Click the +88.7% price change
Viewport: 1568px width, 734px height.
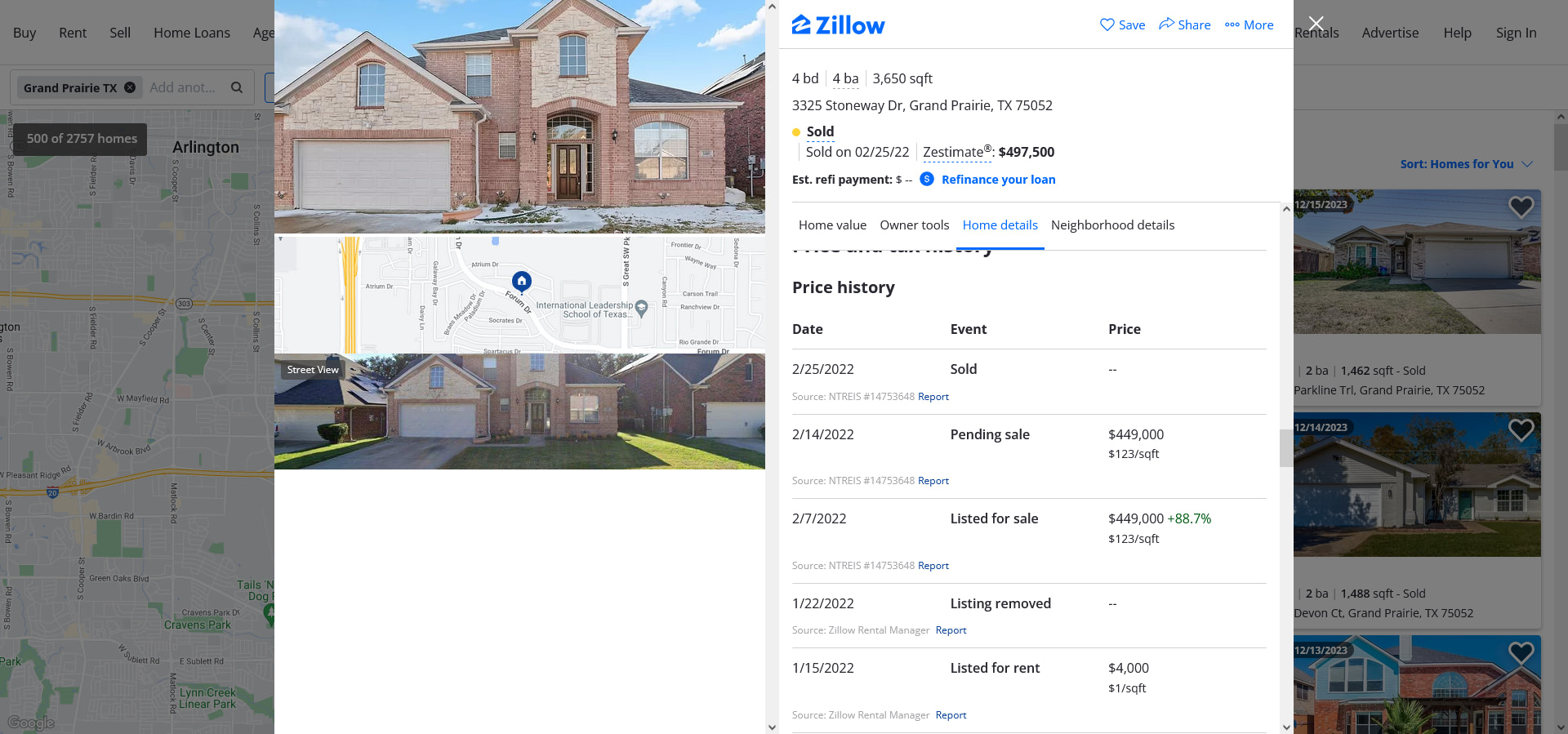[1189, 519]
